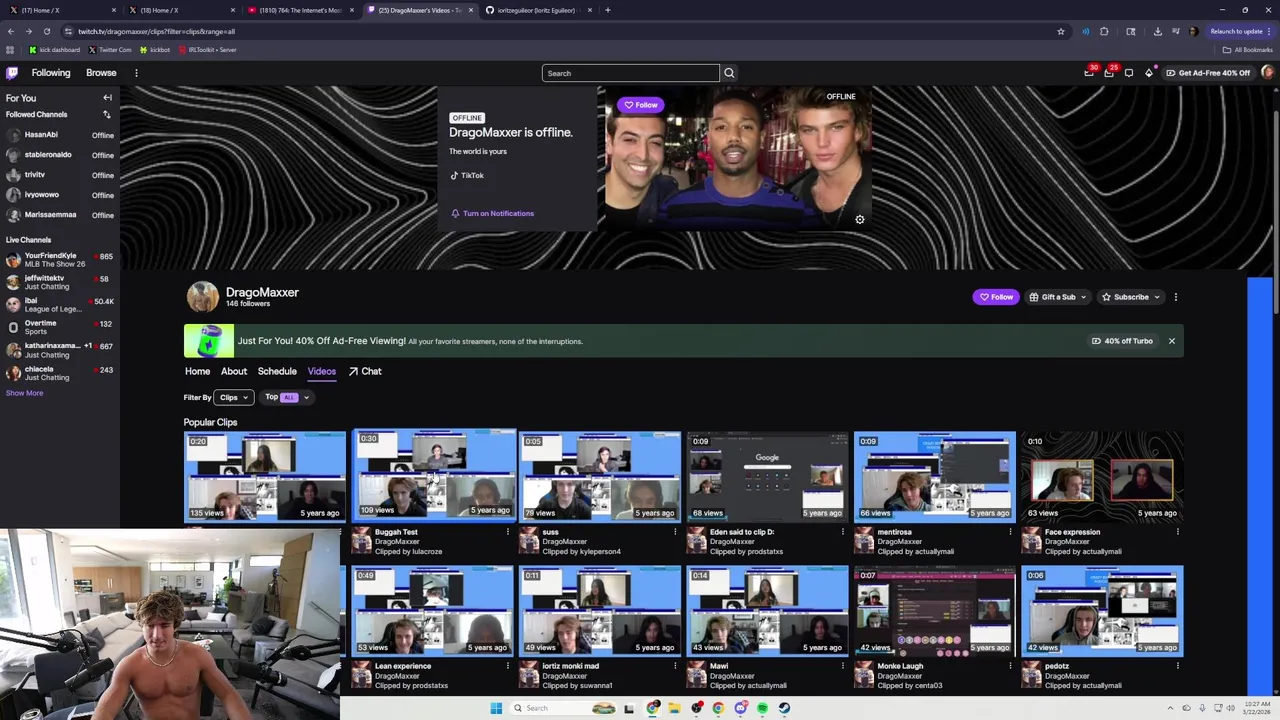This screenshot has height=720, width=1280.
Task: Expand the Subscribe dropdown
Action: [x=1131, y=297]
